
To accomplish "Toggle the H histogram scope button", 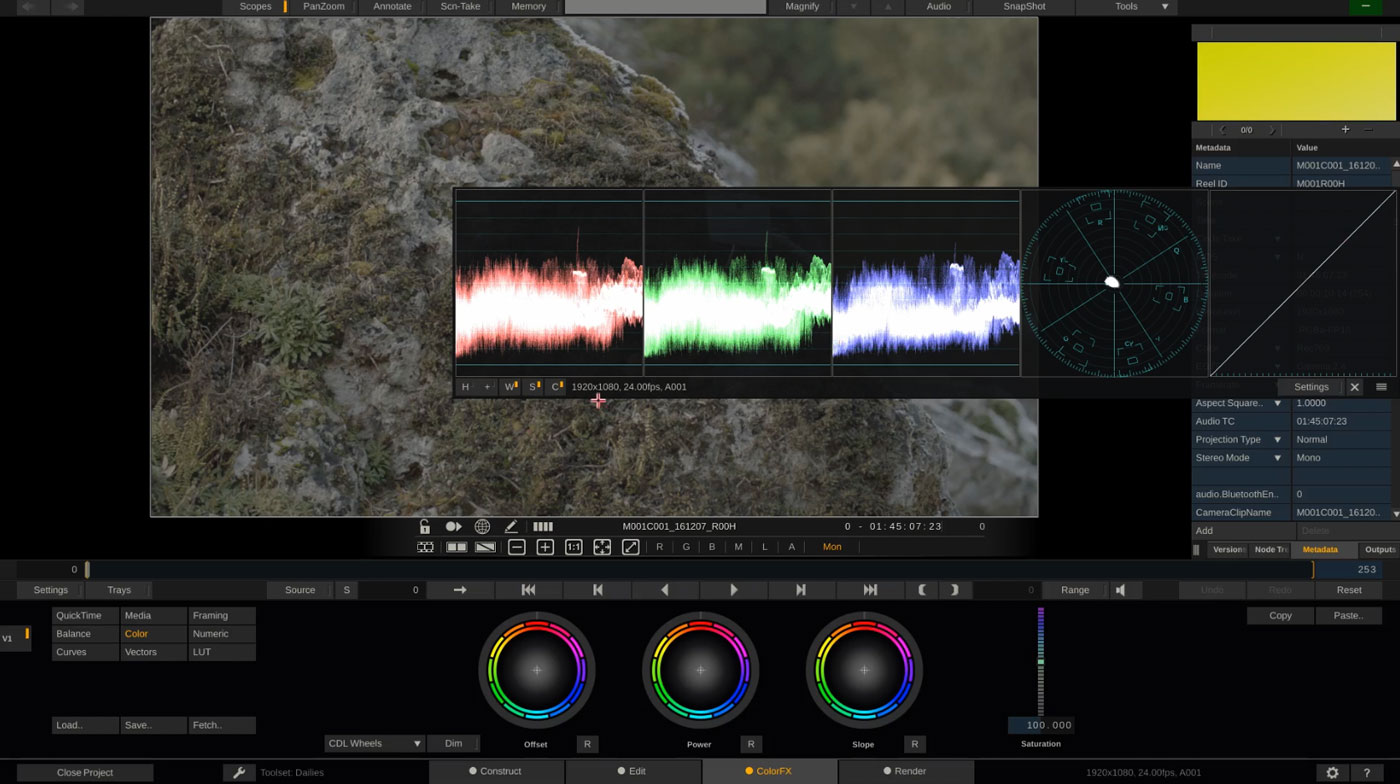I will point(465,387).
